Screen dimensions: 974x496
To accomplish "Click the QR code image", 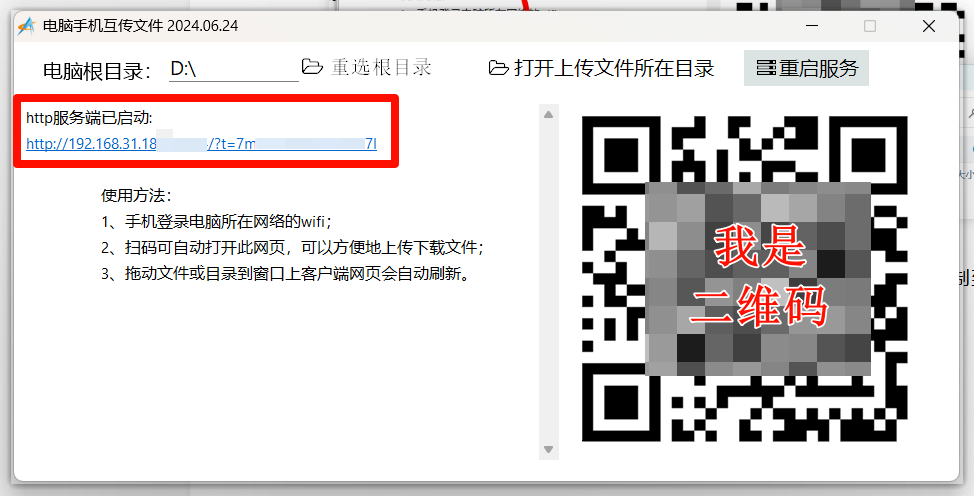I will coord(744,278).
